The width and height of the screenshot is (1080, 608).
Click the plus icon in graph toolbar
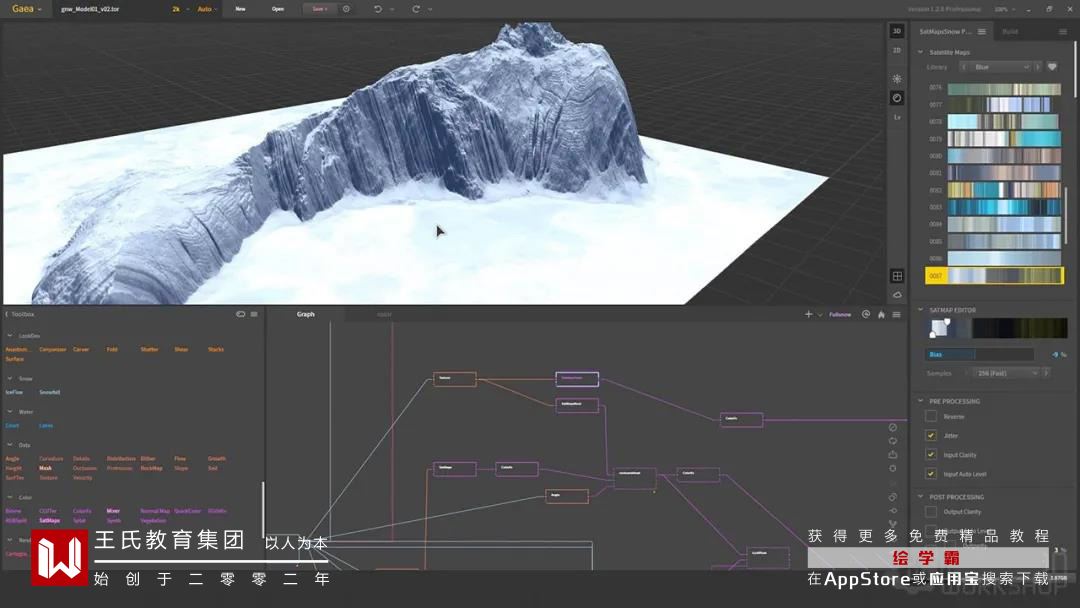pyautogui.click(x=809, y=314)
